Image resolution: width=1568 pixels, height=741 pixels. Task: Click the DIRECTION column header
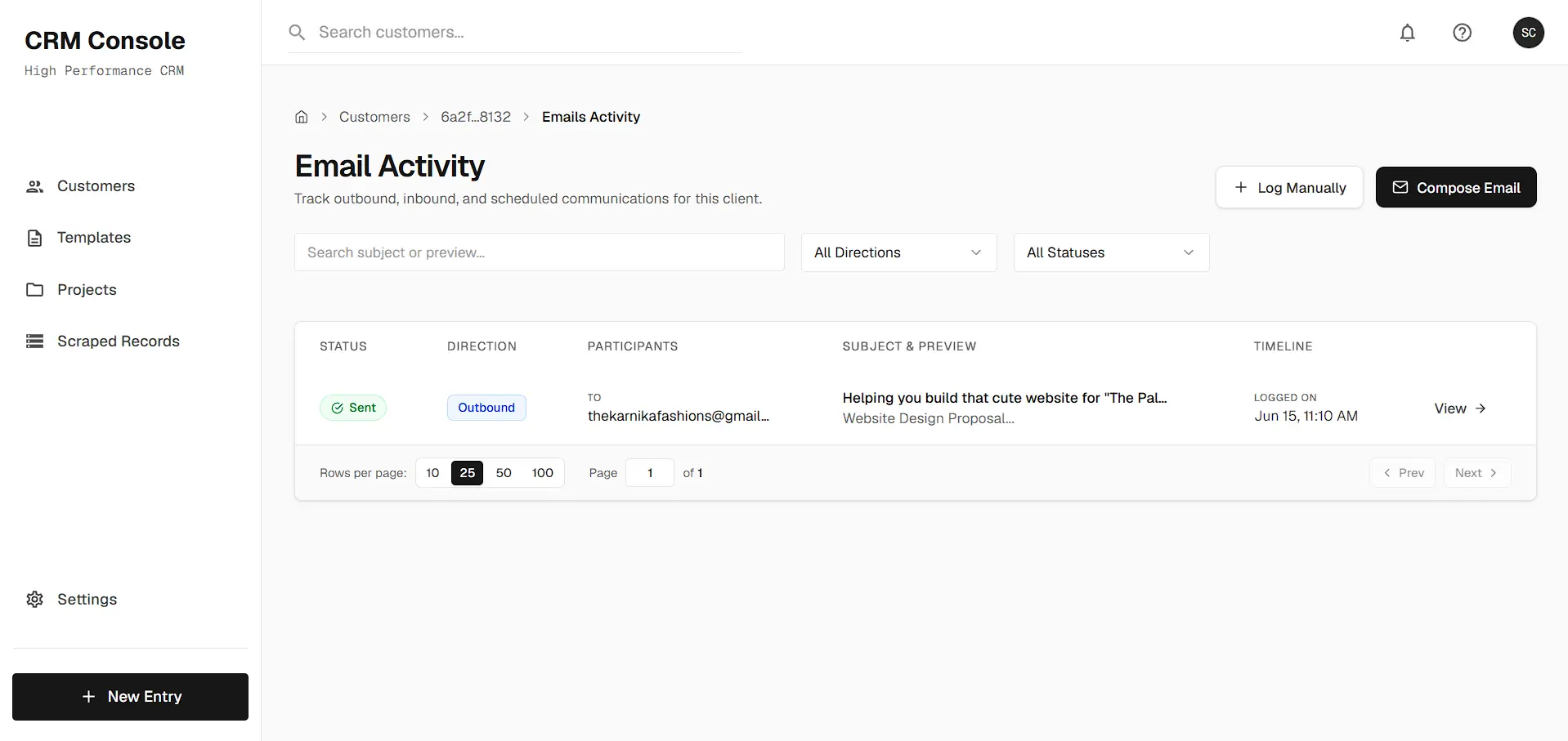click(482, 346)
